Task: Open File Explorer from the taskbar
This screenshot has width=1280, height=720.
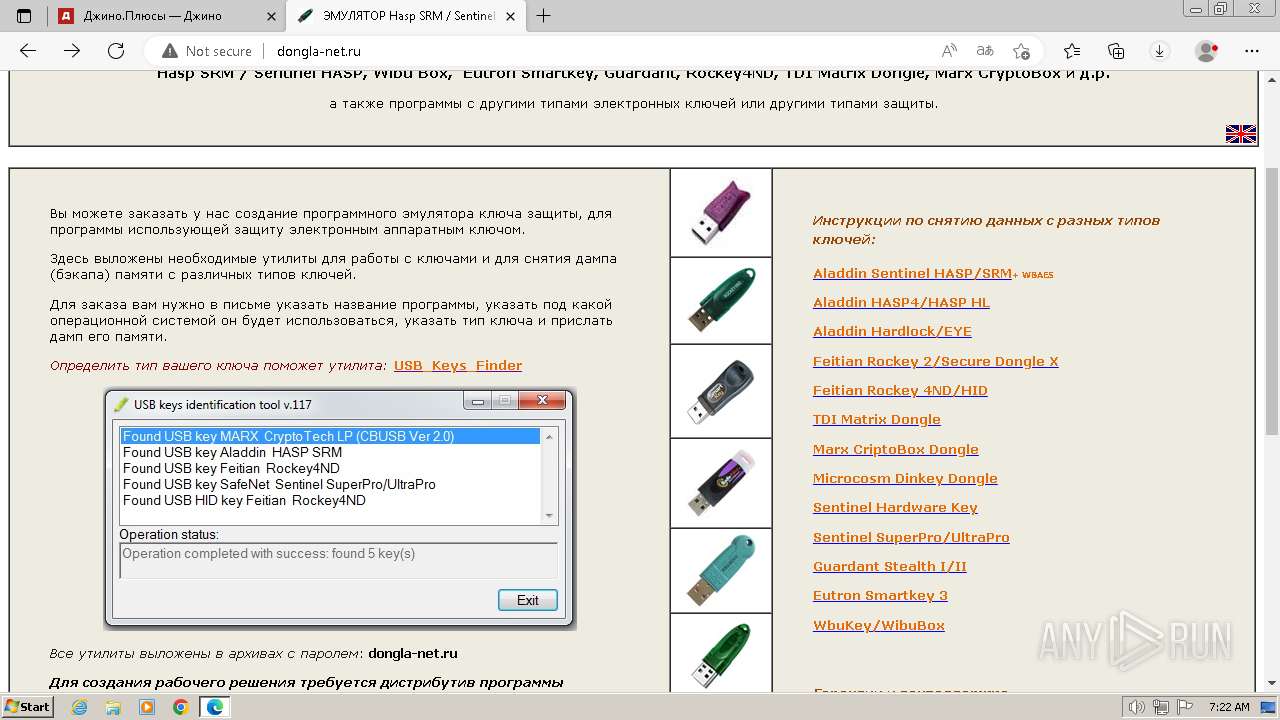Action: pos(113,707)
